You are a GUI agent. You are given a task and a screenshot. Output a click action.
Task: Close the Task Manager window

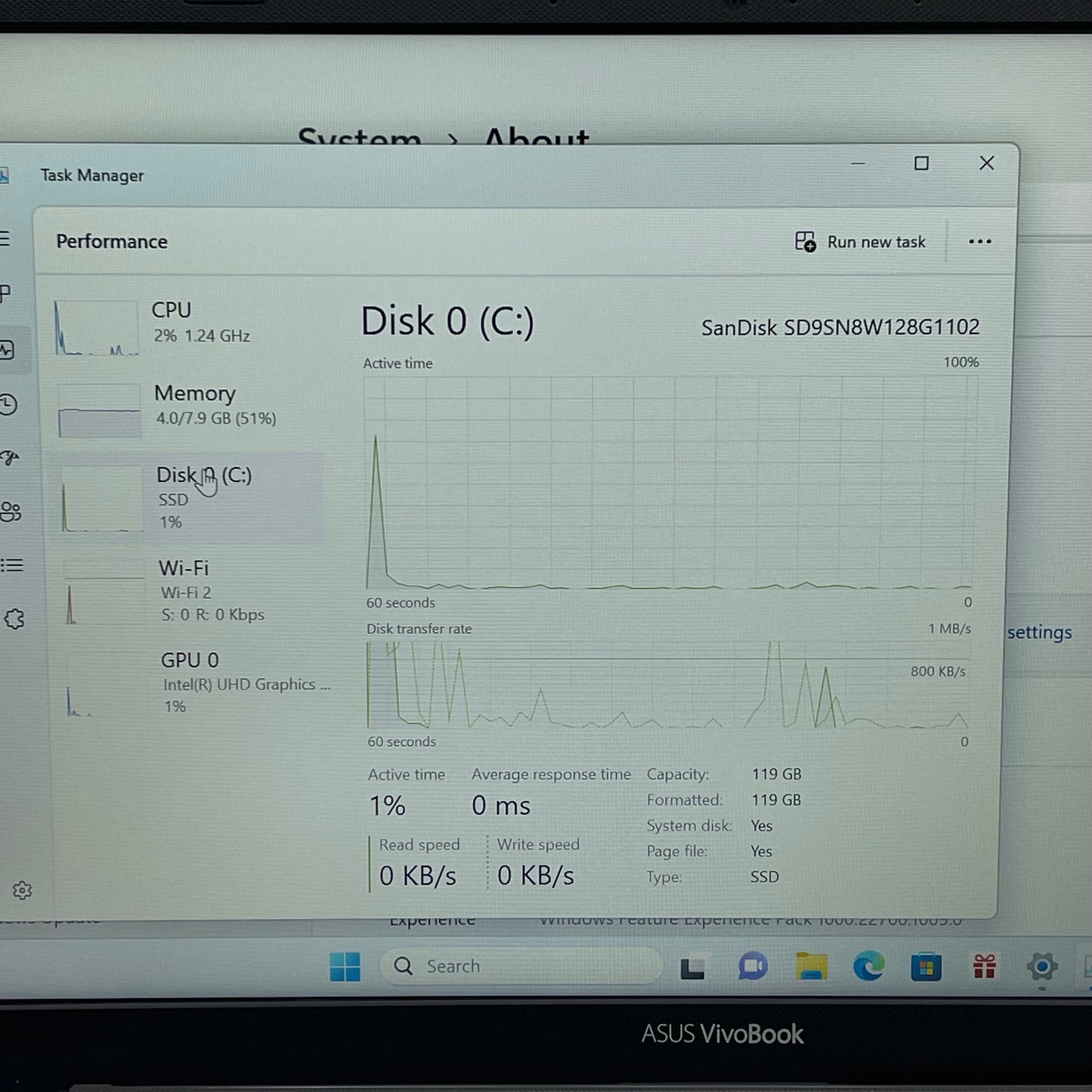986,163
